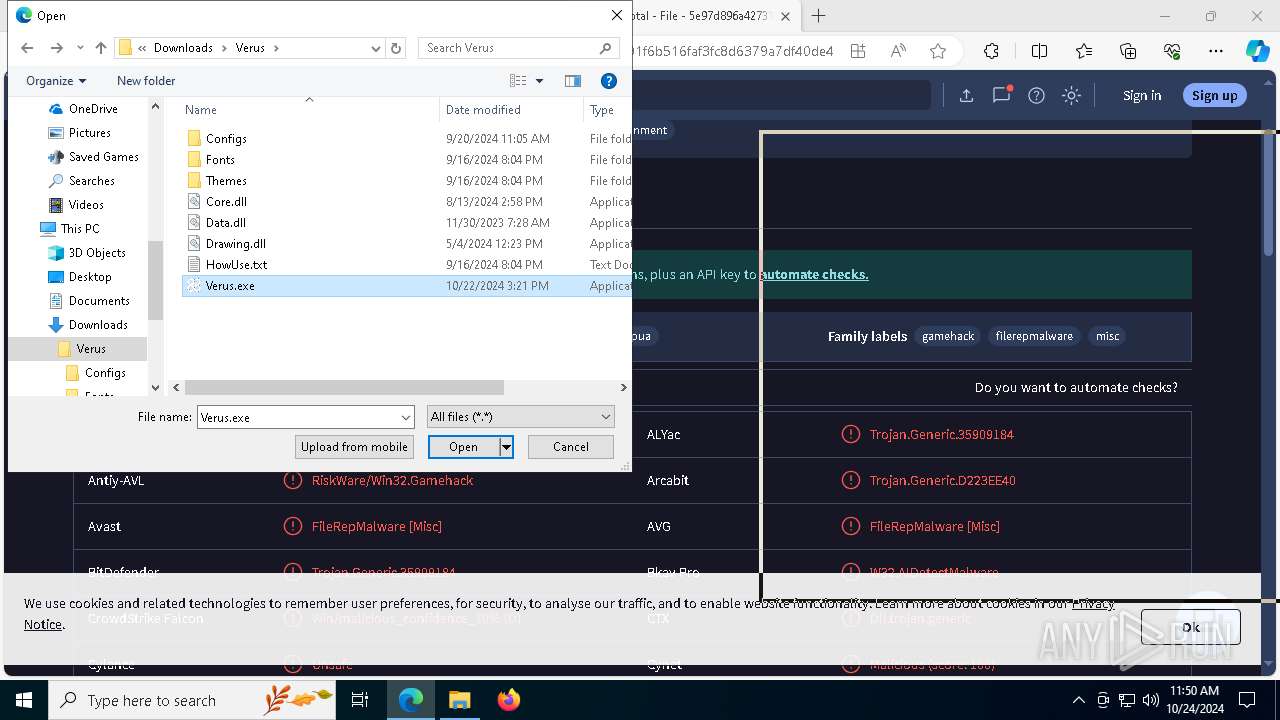This screenshot has width=1280, height=720.
Task: Open a new browser tab
Action: (818, 16)
